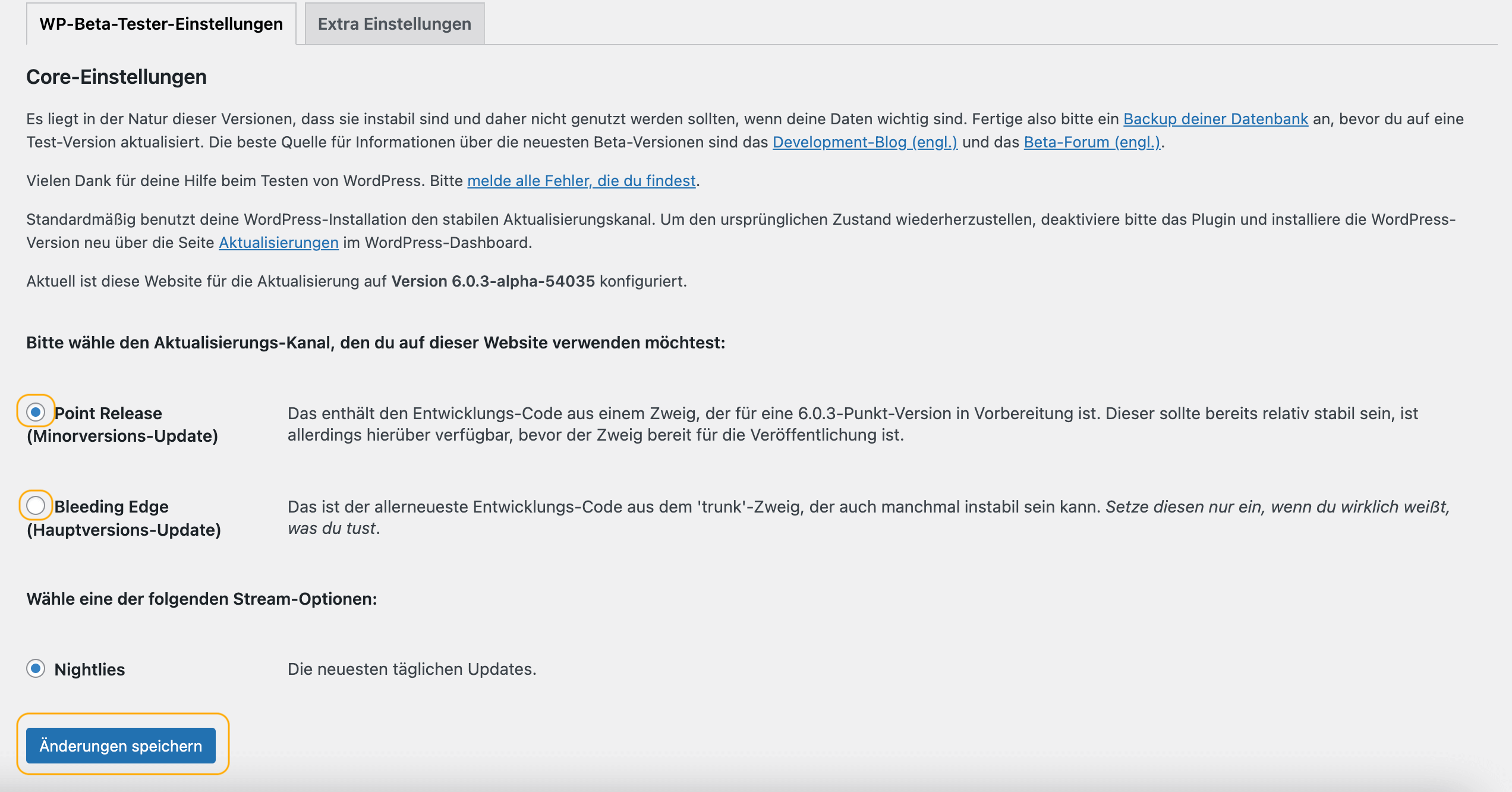
Task: Click the Core-Einstellungen heading
Action: click(115, 76)
